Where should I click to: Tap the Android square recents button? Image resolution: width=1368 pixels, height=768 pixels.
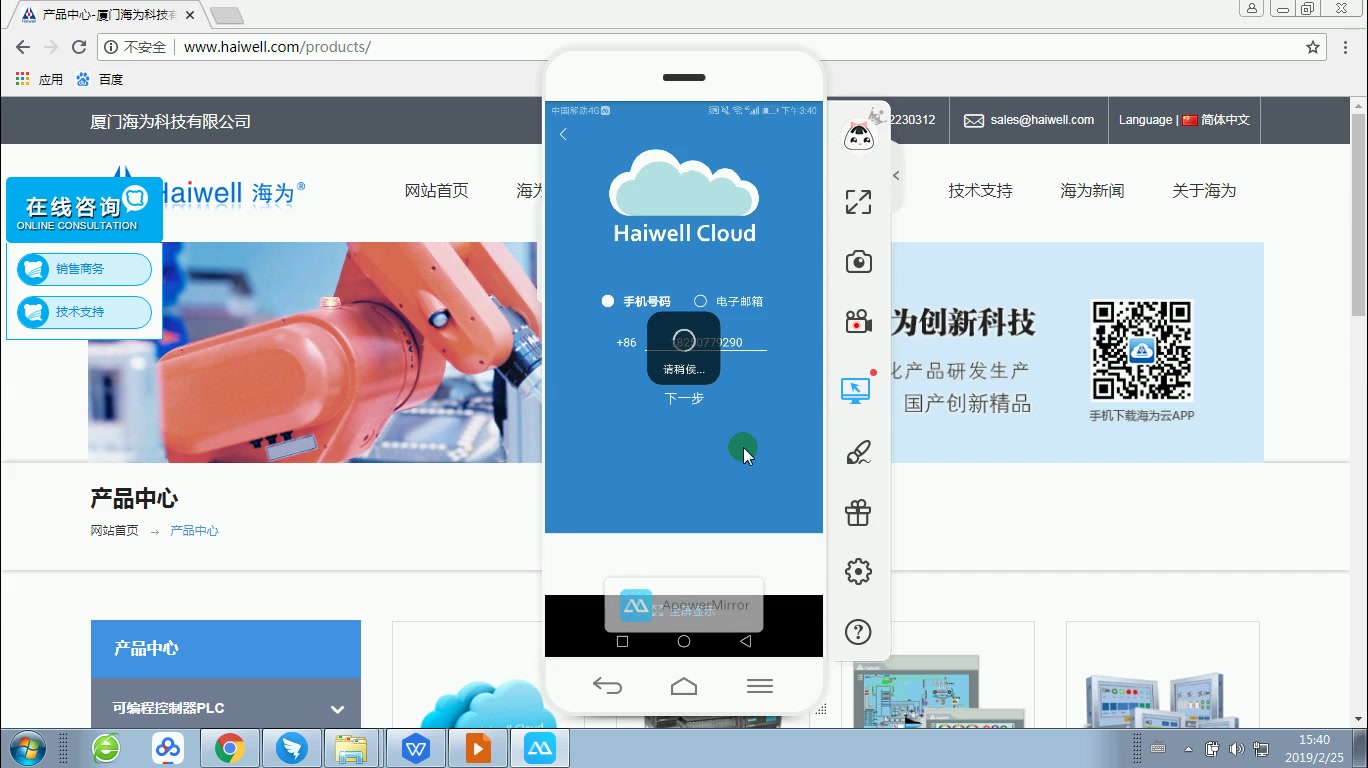point(622,641)
